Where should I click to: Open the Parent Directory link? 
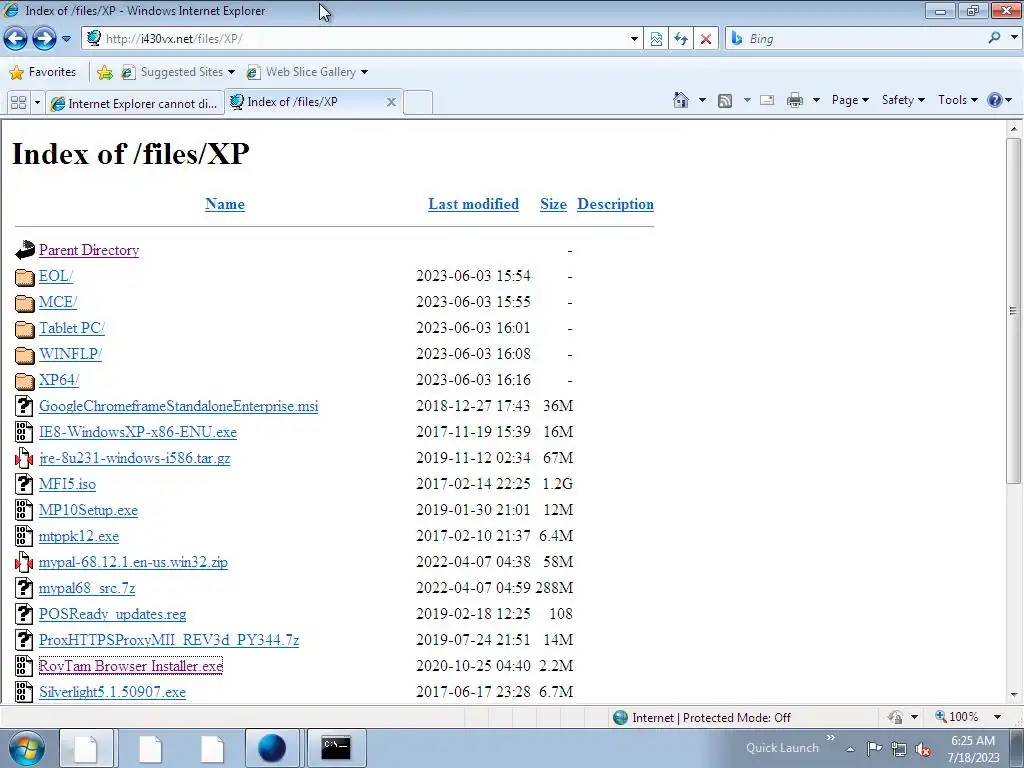coord(89,250)
